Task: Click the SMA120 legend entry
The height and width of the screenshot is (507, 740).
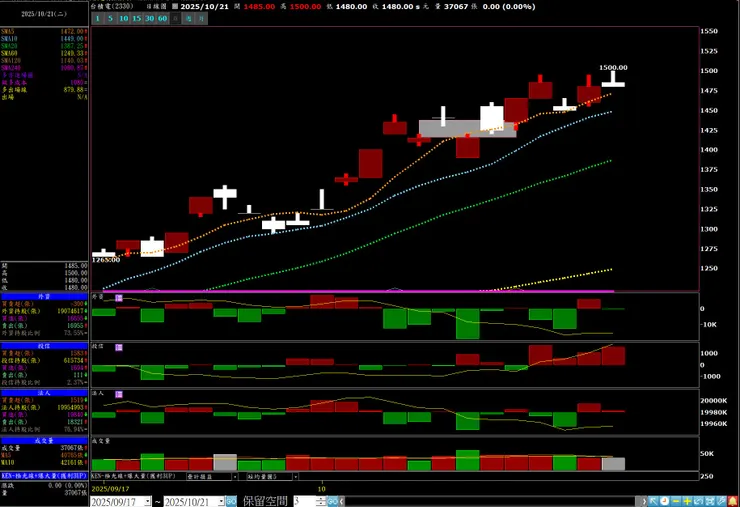Action: pyautogui.click(x=43, y=60)
